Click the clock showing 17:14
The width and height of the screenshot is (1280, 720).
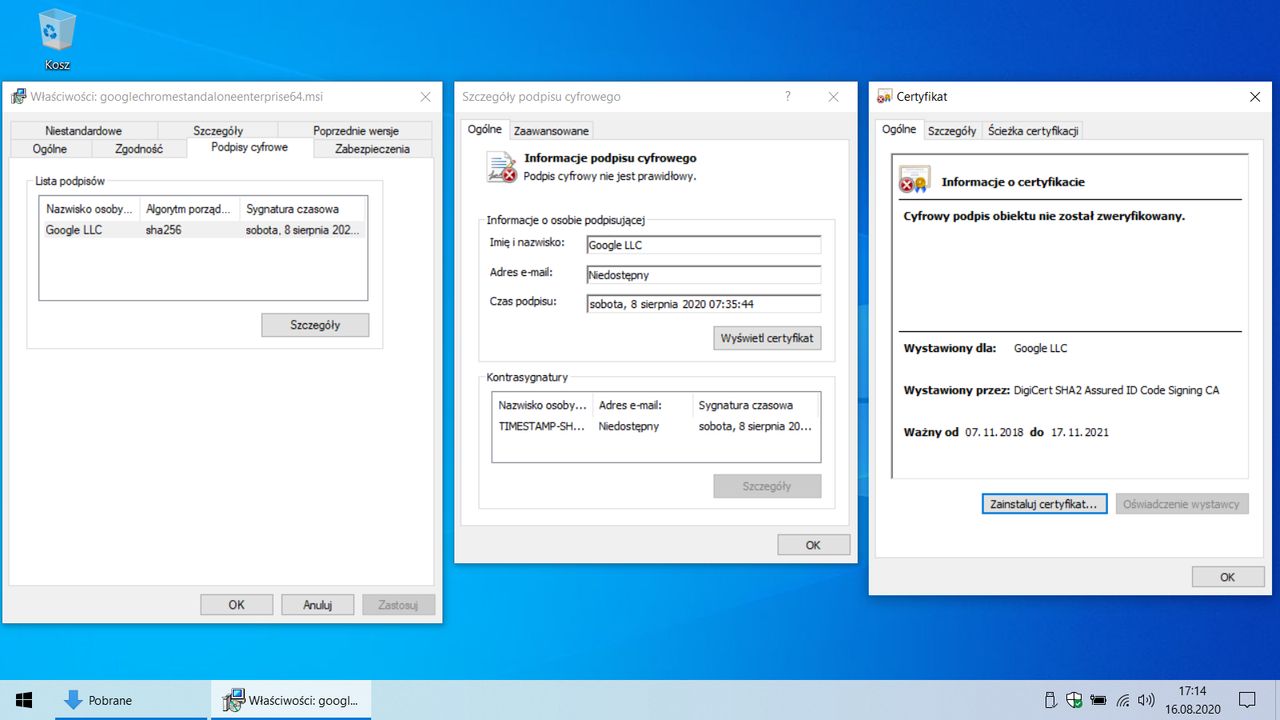tap(1192, 692)
